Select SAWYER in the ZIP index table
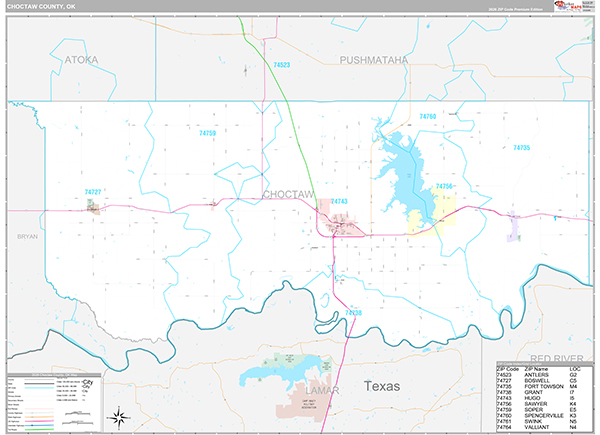The height and width of the screenshot is (435, 600). pos(536,404)
